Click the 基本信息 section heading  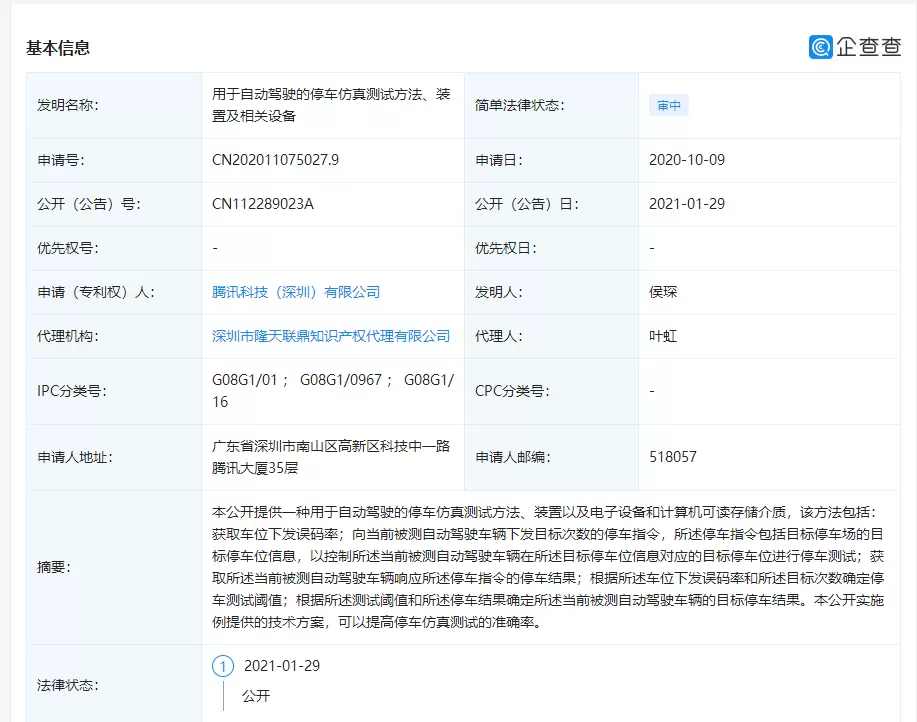58,48
